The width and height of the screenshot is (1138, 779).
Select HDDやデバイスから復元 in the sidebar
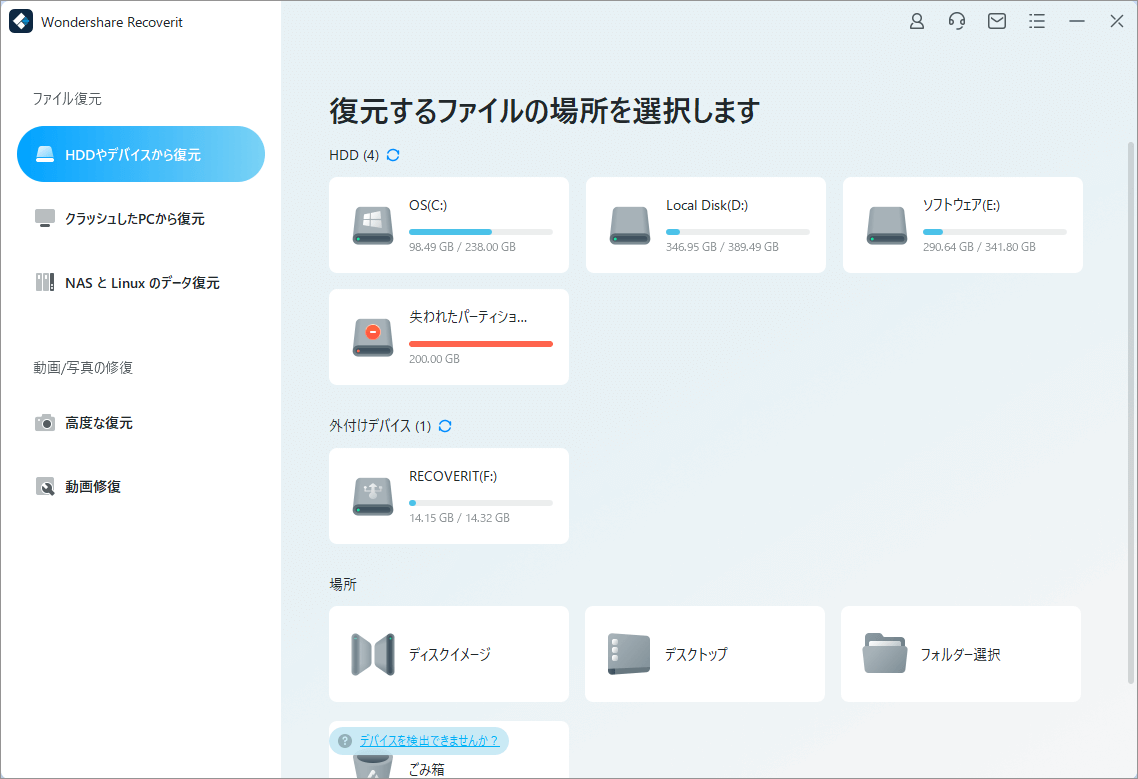click(141, 154)
